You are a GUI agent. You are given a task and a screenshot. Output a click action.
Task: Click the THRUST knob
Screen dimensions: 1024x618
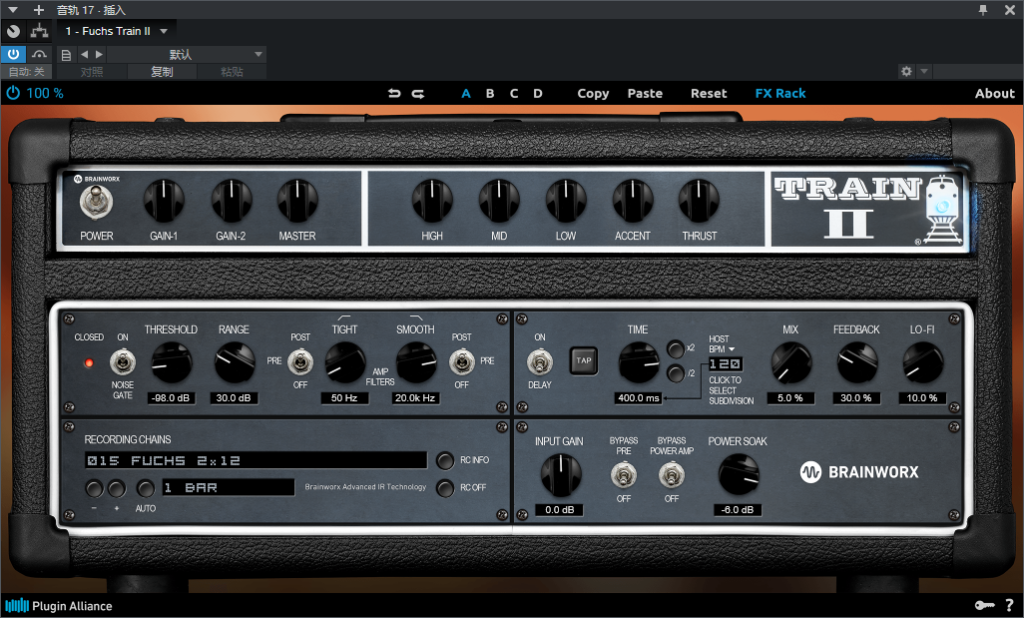point(699,200)
